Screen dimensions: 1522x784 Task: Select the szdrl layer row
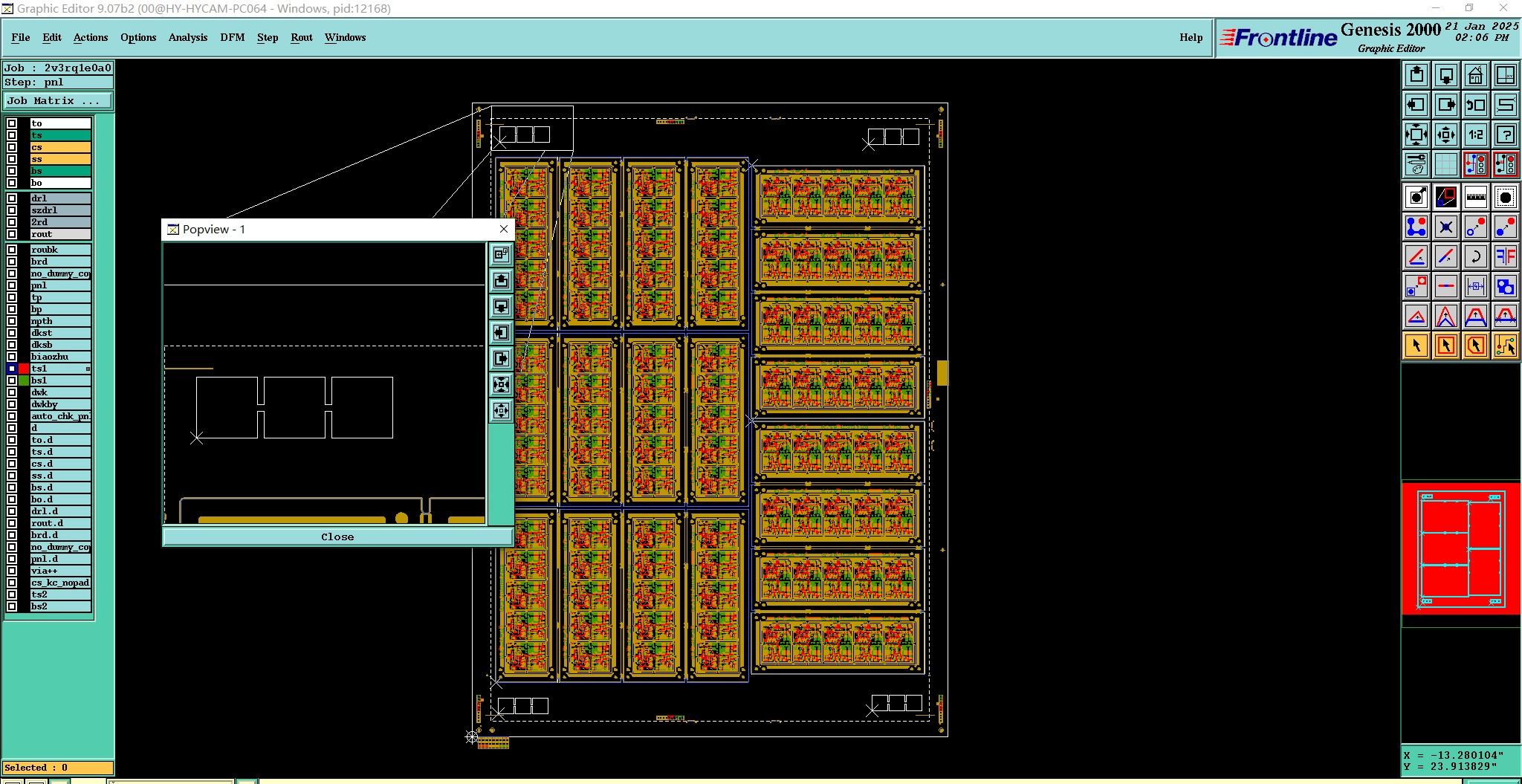60,210
